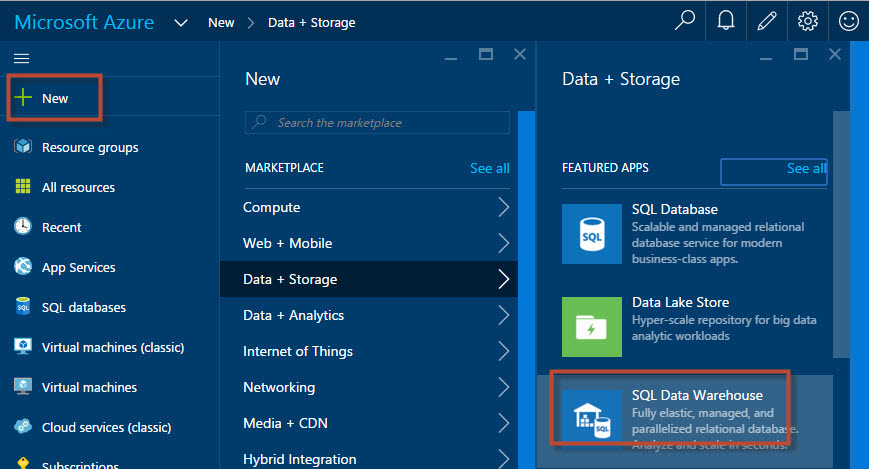
Task: Click See all link under Marketplace
Action: 489,168
